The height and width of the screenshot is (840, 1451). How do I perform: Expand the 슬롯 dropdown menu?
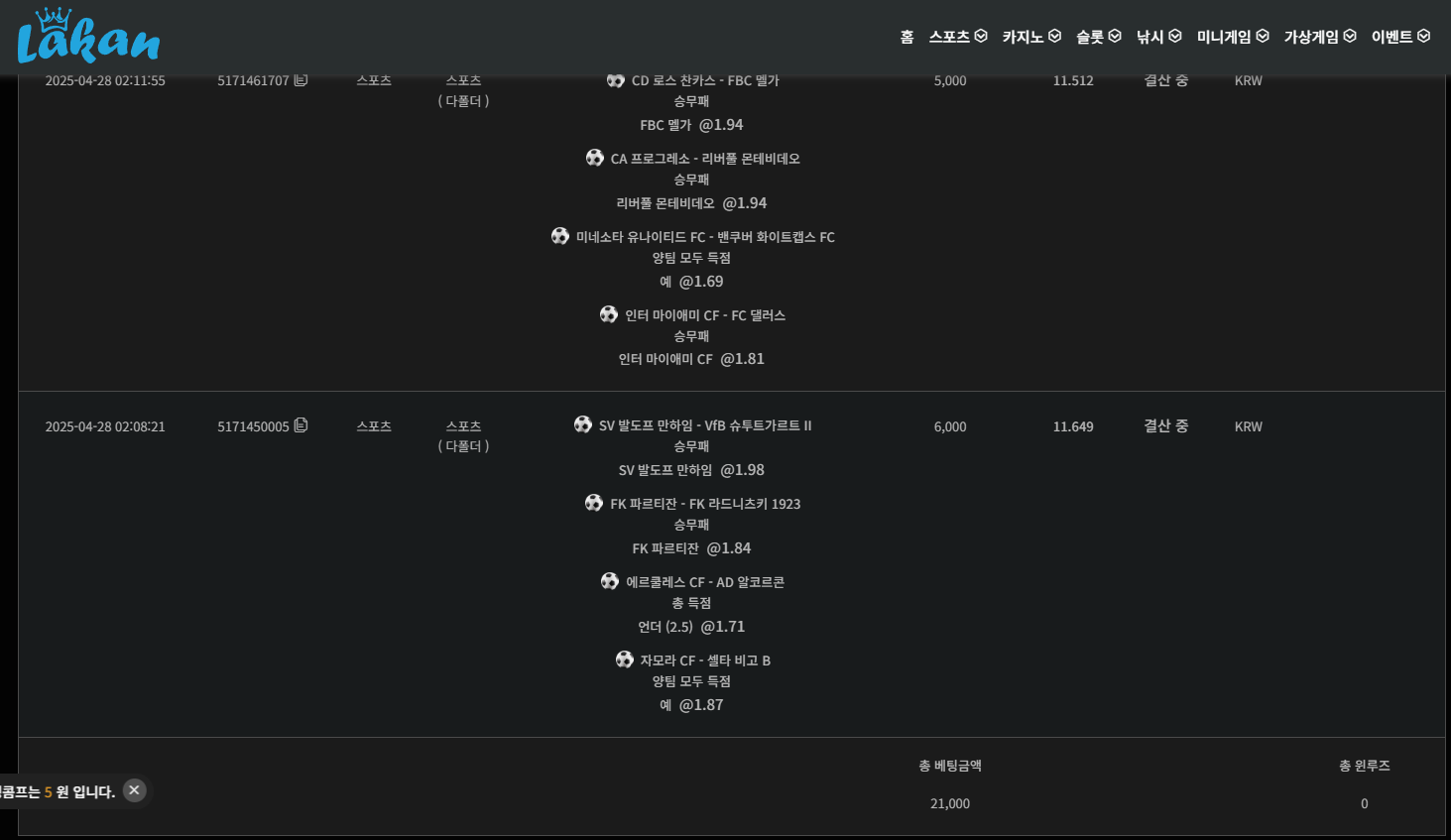coord(1098,37)
